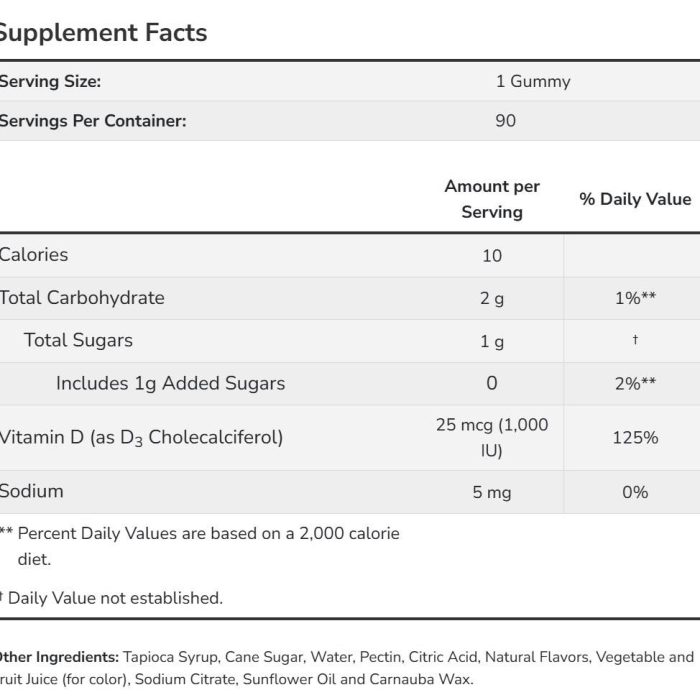Click the Amount per Serving column header
Viewport: 700px width, 700px height.
pos(492,199)
